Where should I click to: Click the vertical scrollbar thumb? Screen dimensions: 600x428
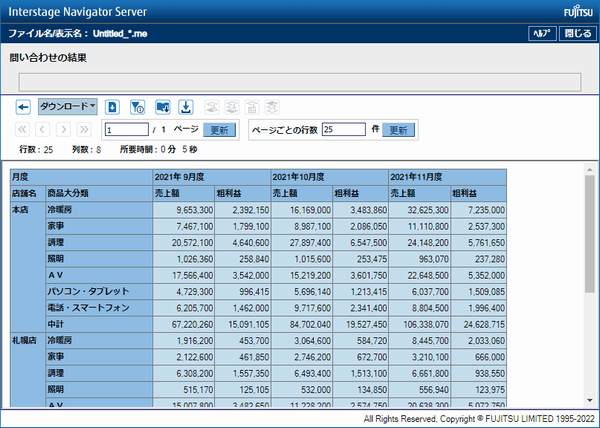590,234
